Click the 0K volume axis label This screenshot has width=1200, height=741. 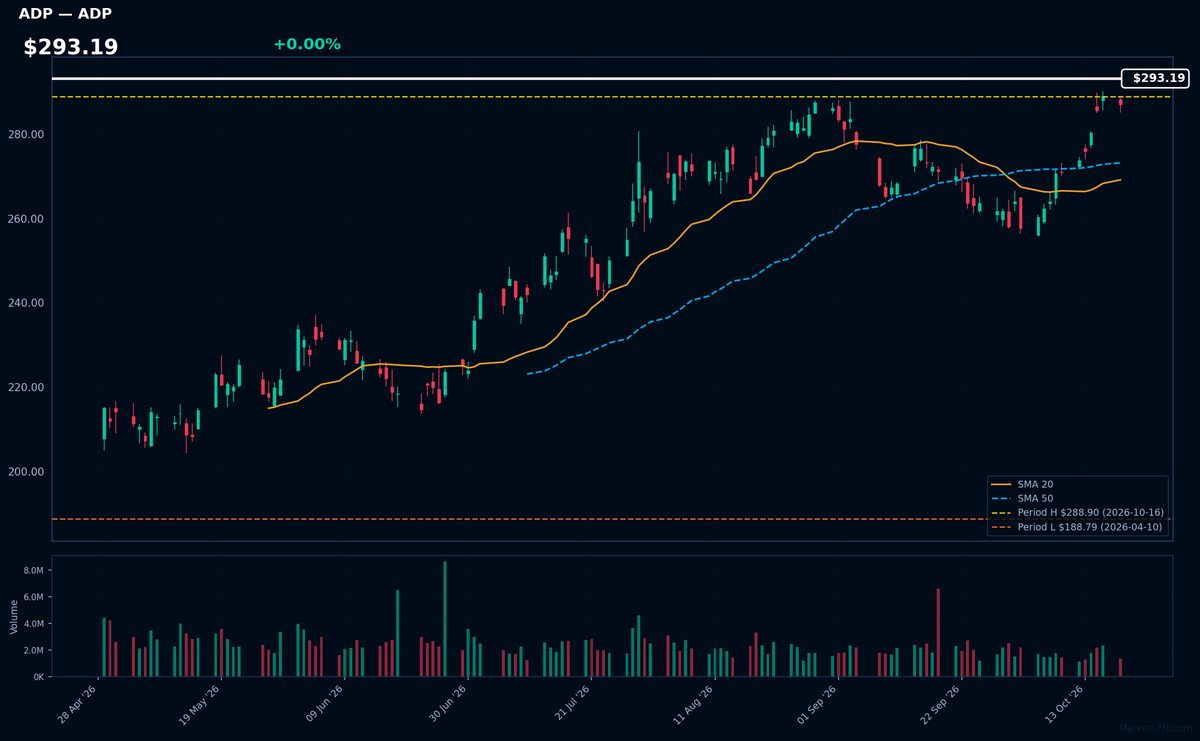[x=39, y=677]
